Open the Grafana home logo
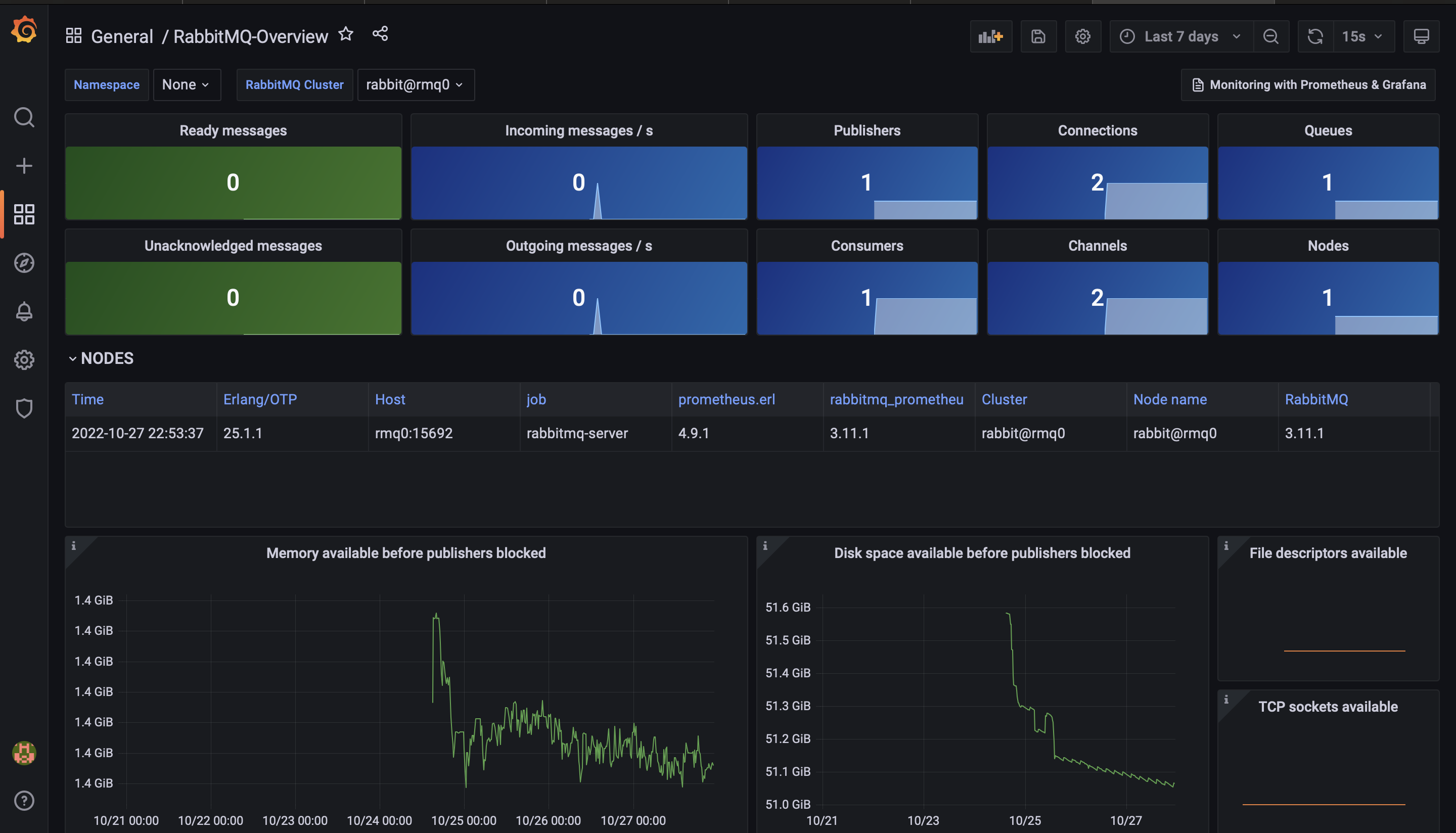This screenshot has width=1456, height=833. 24,29
